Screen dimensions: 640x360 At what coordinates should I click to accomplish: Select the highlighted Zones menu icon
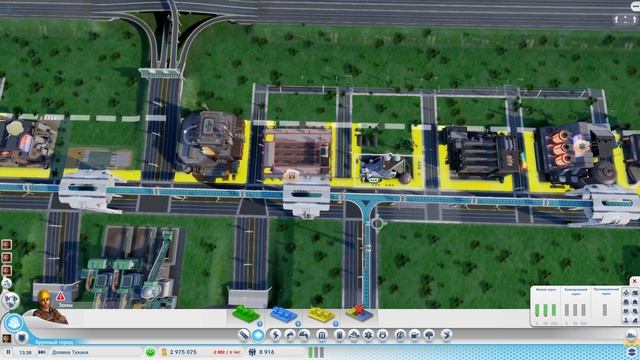pyautogui.click(x=258, y=336)
